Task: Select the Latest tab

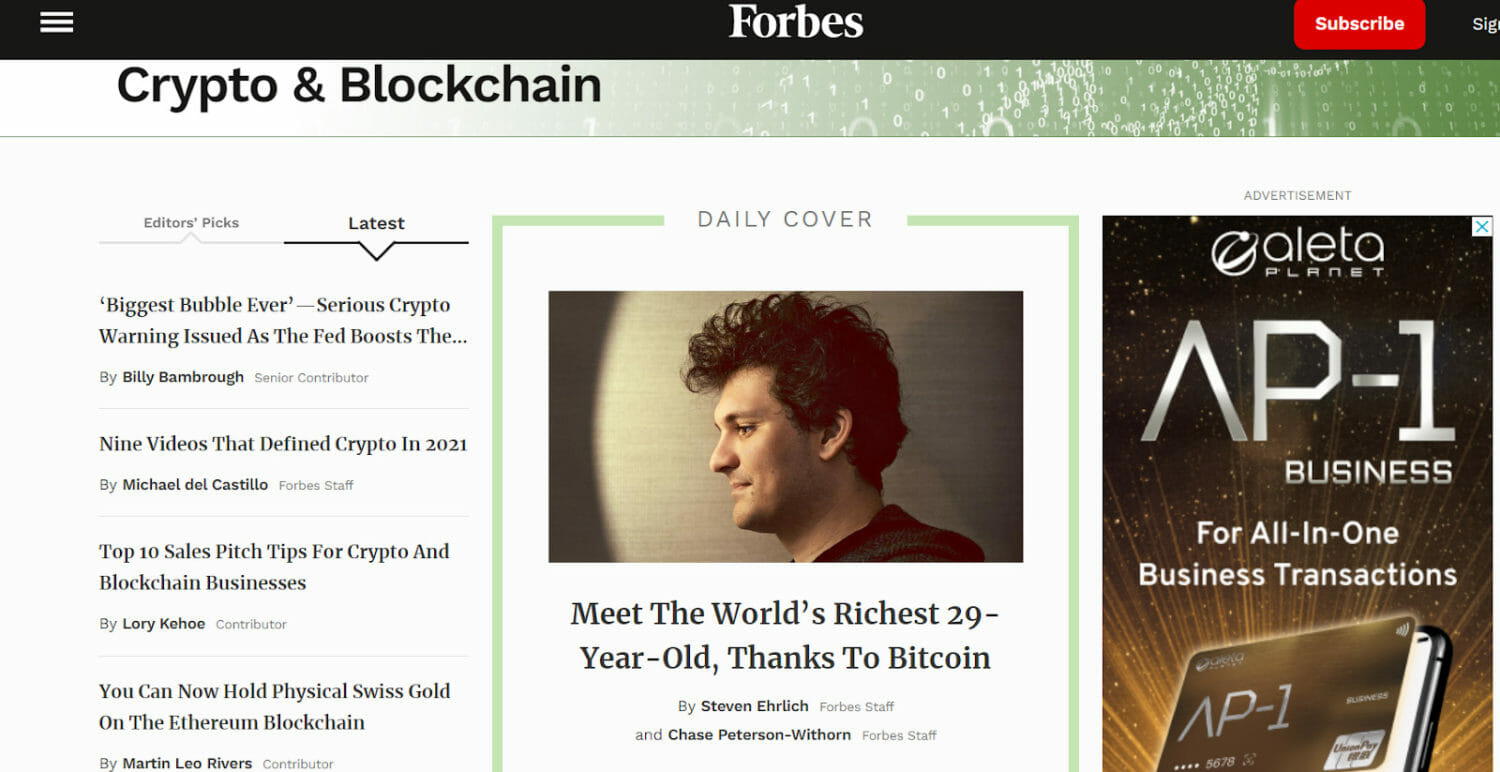Action: [x=376, y=222]
